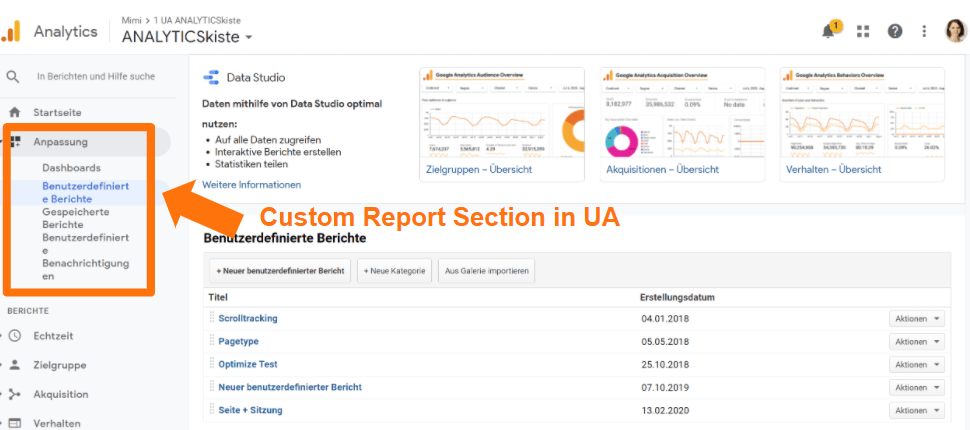Viewport: 970px width, 430px height.
Task: Expand the Akquisition section arrow
Action: 2,394
